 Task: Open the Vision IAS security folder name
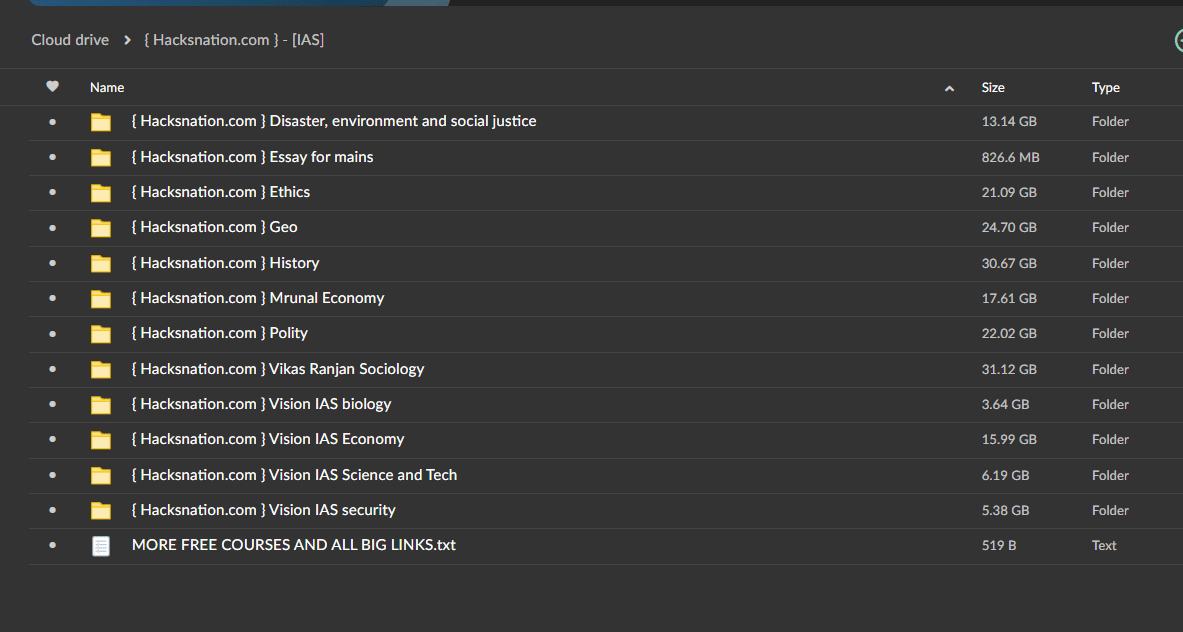click(x=263, y=510)
